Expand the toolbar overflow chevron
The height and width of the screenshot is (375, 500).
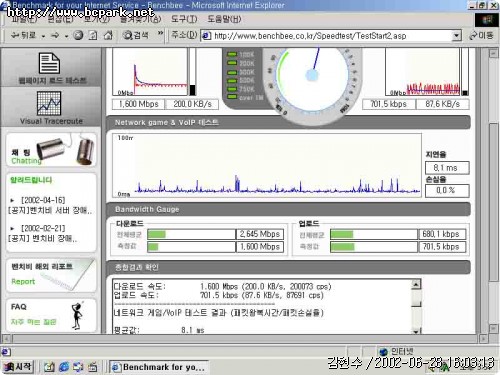[x=161, y=33]
